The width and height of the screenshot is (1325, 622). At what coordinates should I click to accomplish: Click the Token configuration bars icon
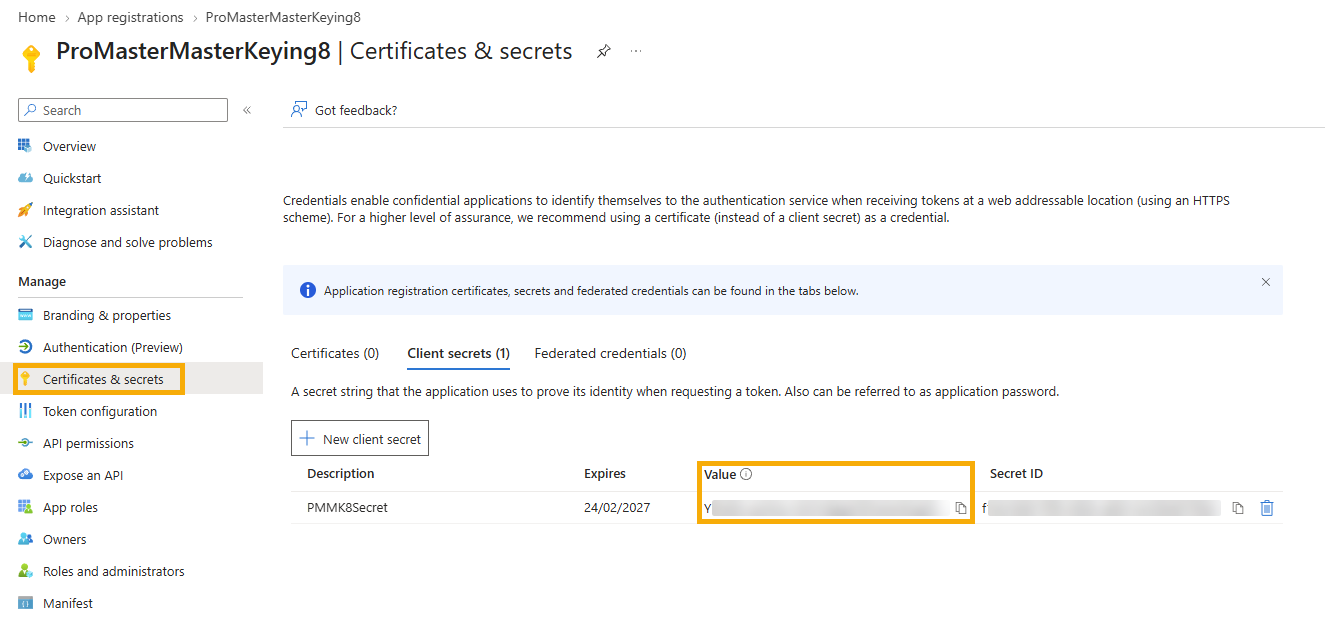point(25,411)
